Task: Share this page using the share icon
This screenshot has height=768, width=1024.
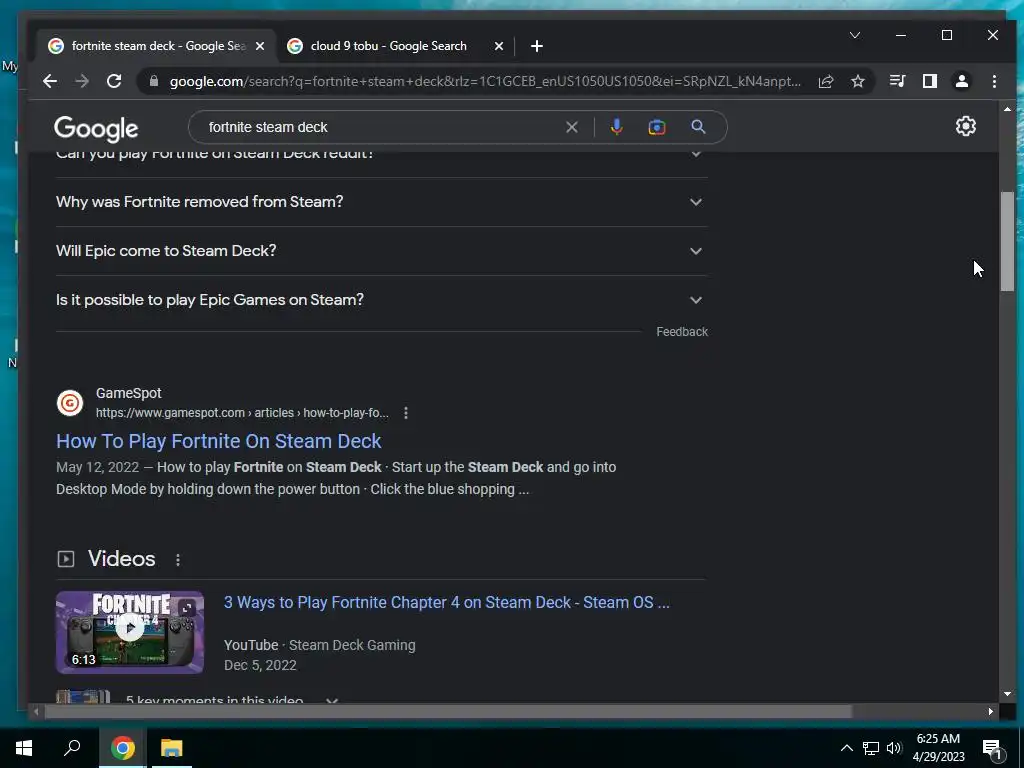Action: pyautogui.click(x=826, y=81)
